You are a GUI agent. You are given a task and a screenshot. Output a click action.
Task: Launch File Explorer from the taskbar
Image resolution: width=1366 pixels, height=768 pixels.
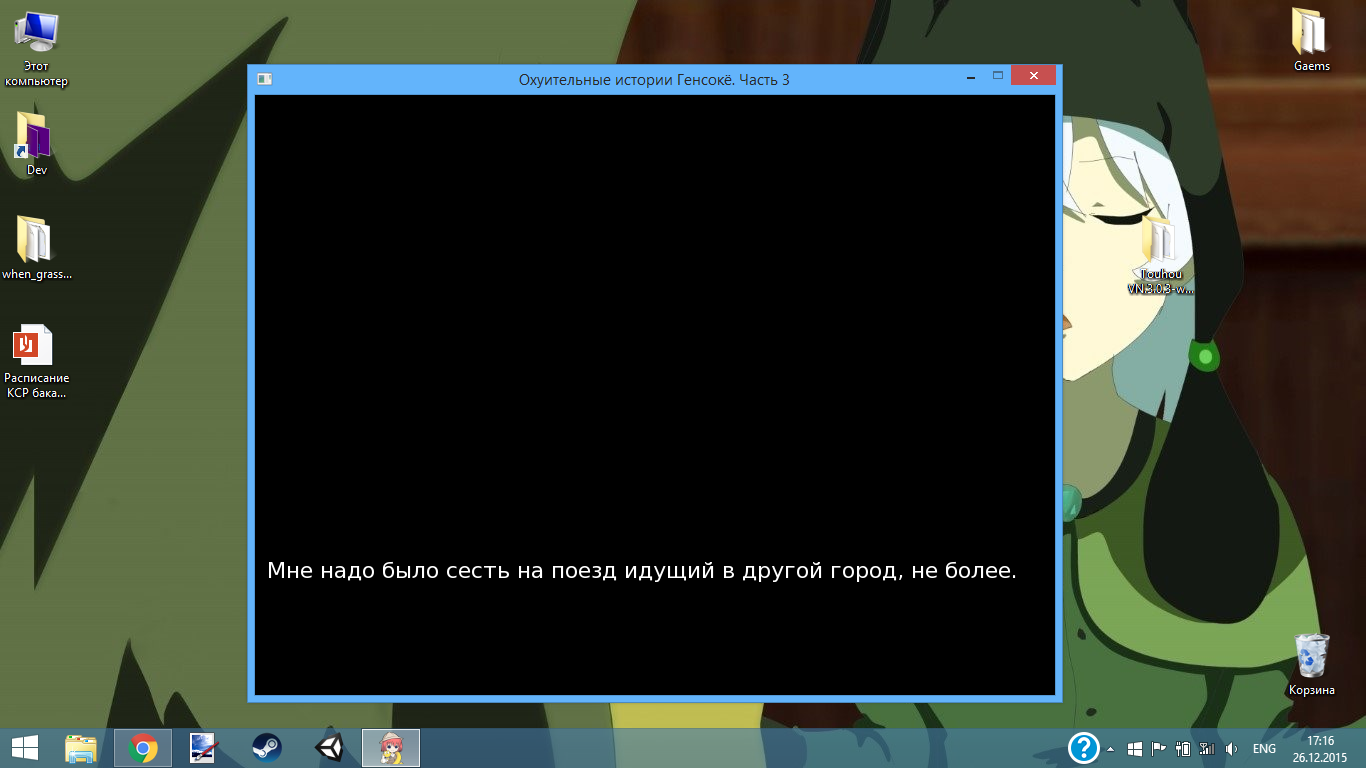81,748
